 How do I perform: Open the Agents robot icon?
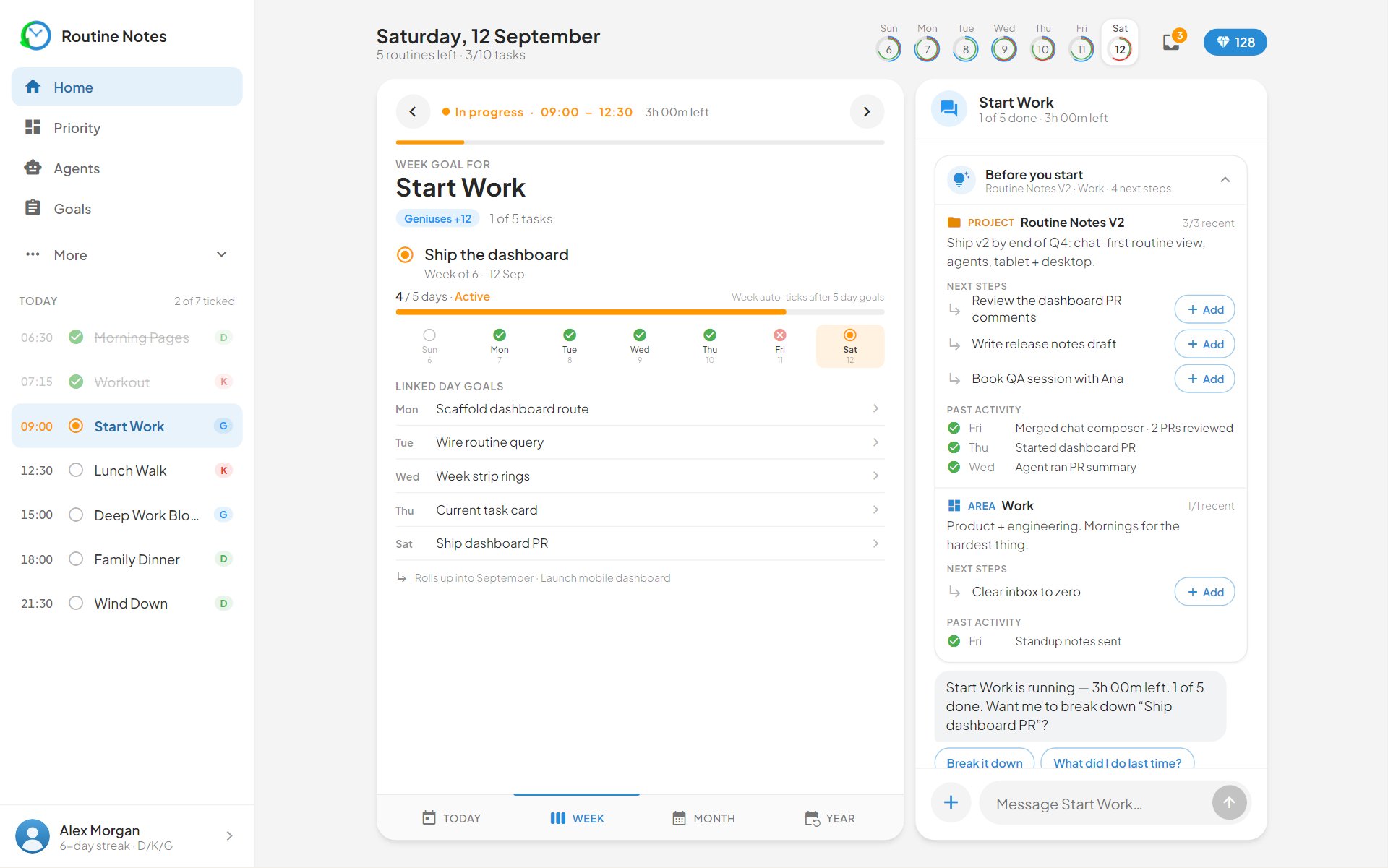coord(33,168)
